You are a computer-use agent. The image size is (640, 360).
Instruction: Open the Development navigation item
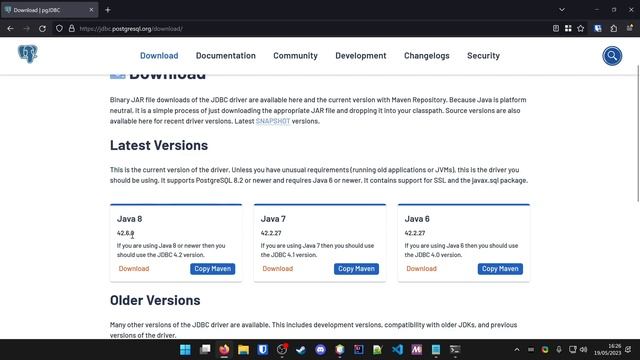(x=361, y=56)
